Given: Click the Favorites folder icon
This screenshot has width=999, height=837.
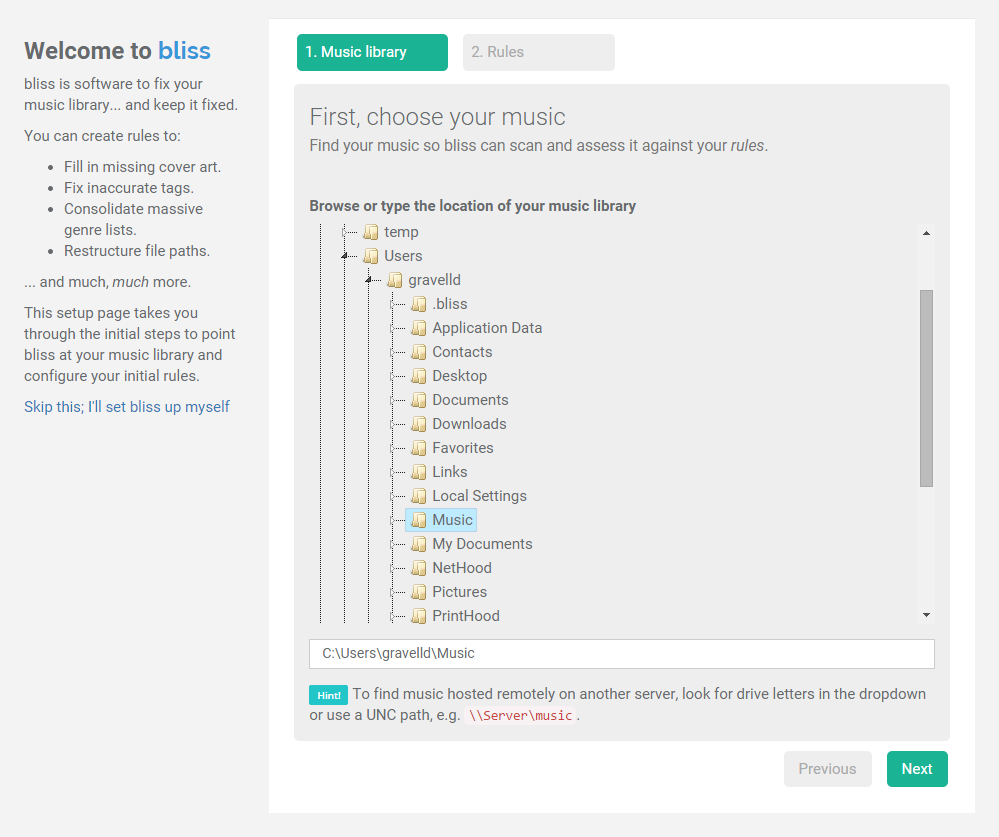Looking at the screenshot, I should tap(419, 448).
